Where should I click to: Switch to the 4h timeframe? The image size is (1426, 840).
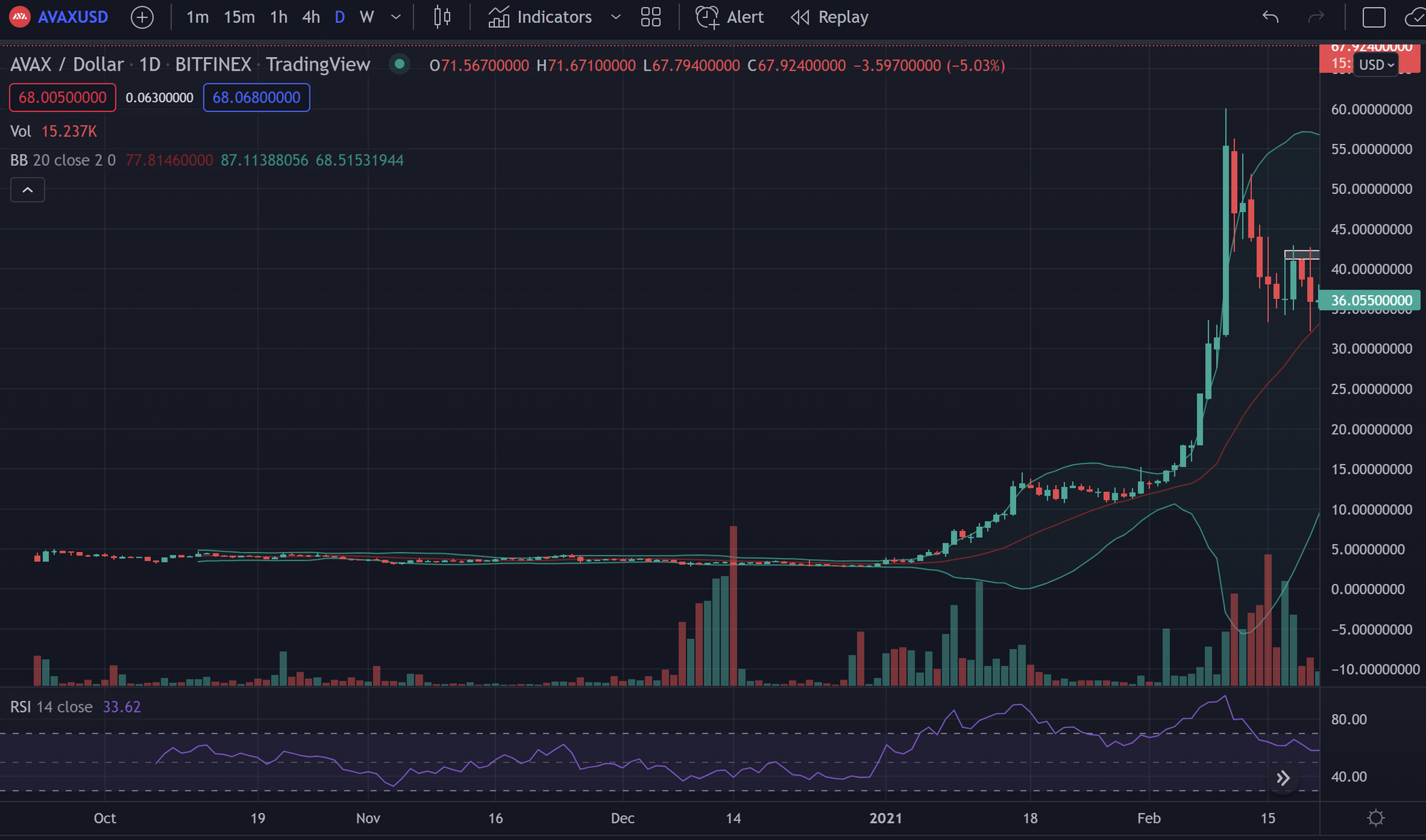(x=311, y=17)
